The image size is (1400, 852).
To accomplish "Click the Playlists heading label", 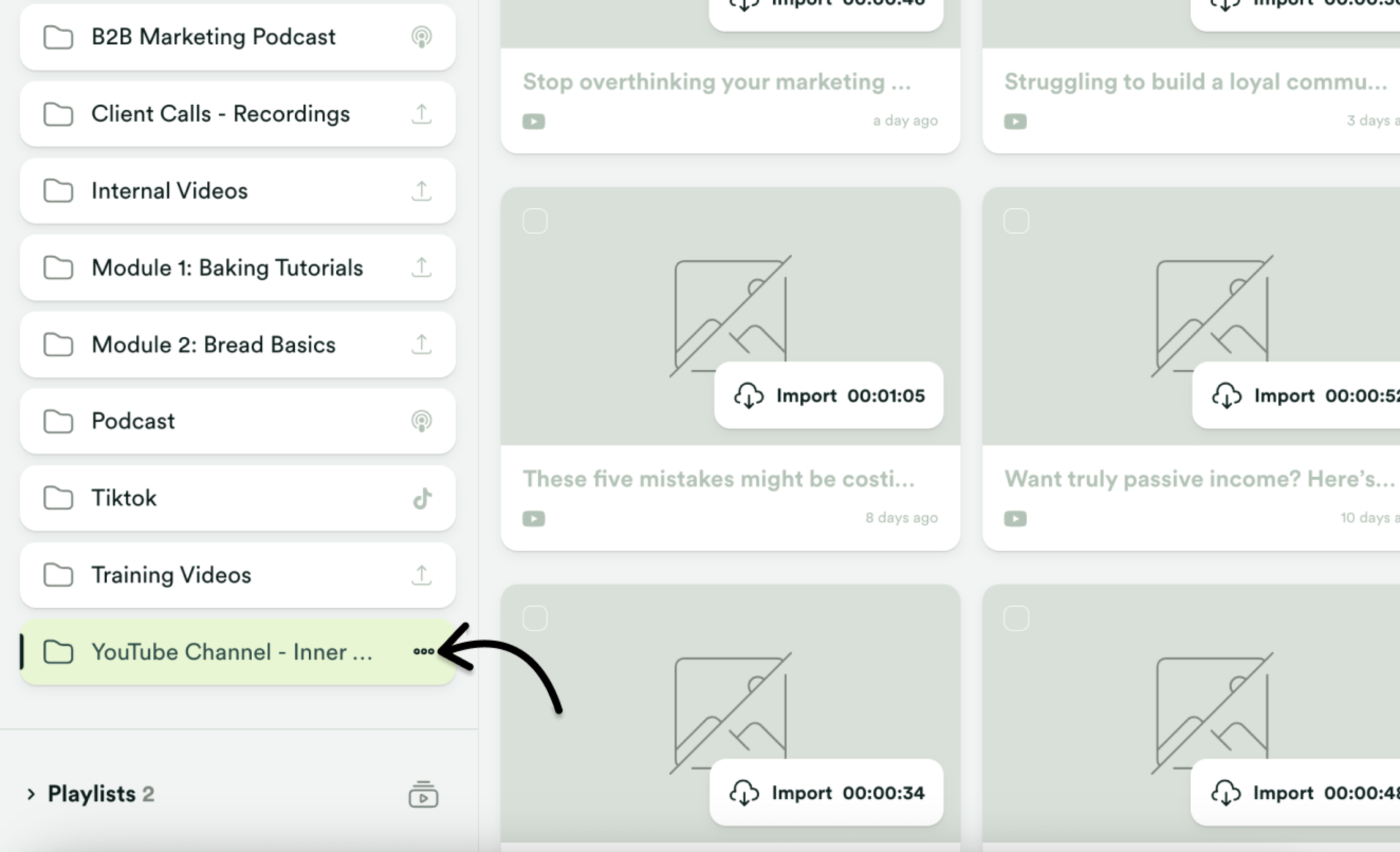I will pyautogui.click(x=91, y=794).
